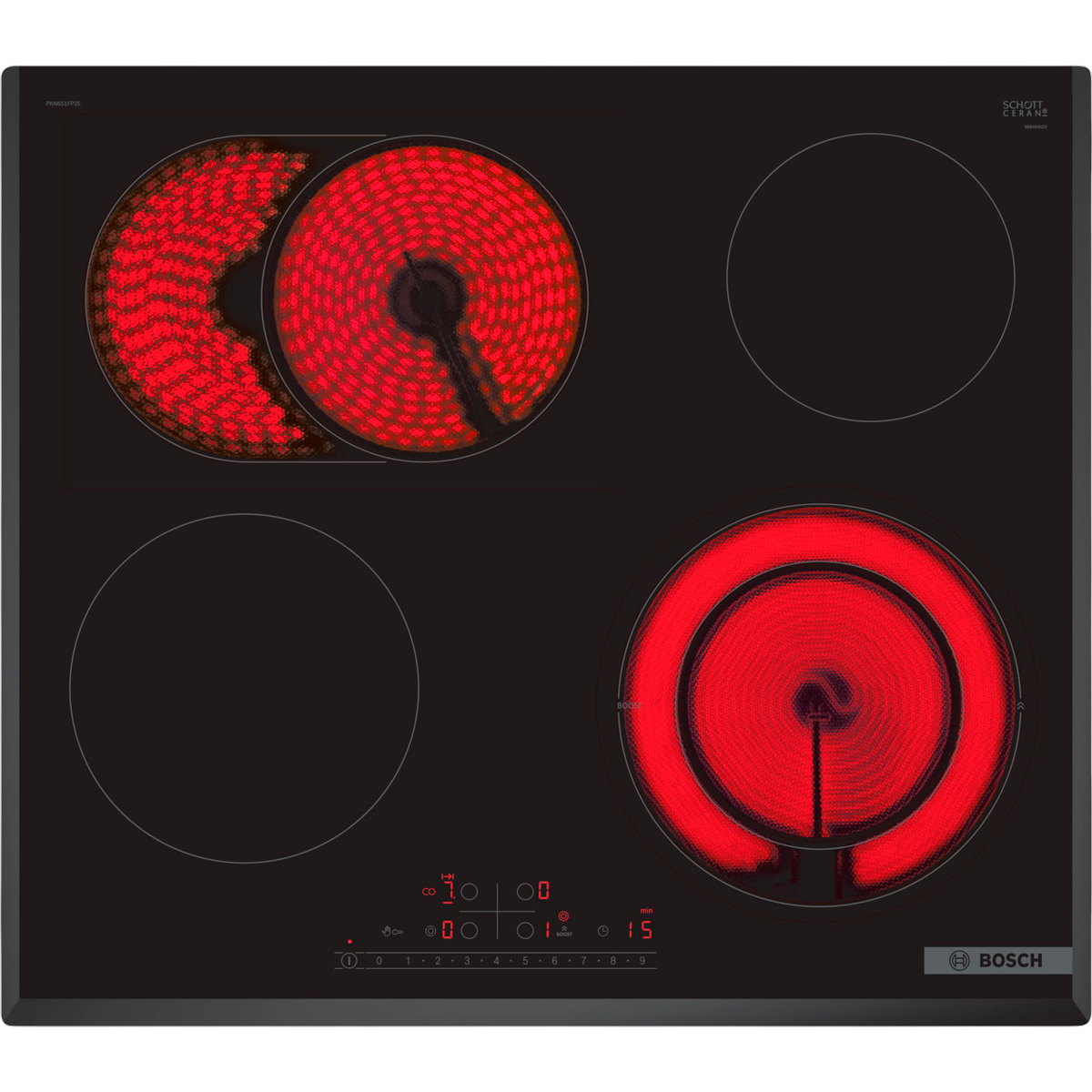
Task: Tap the red bridge-zone symbol beside the 7
Action: tap(426, 892)
